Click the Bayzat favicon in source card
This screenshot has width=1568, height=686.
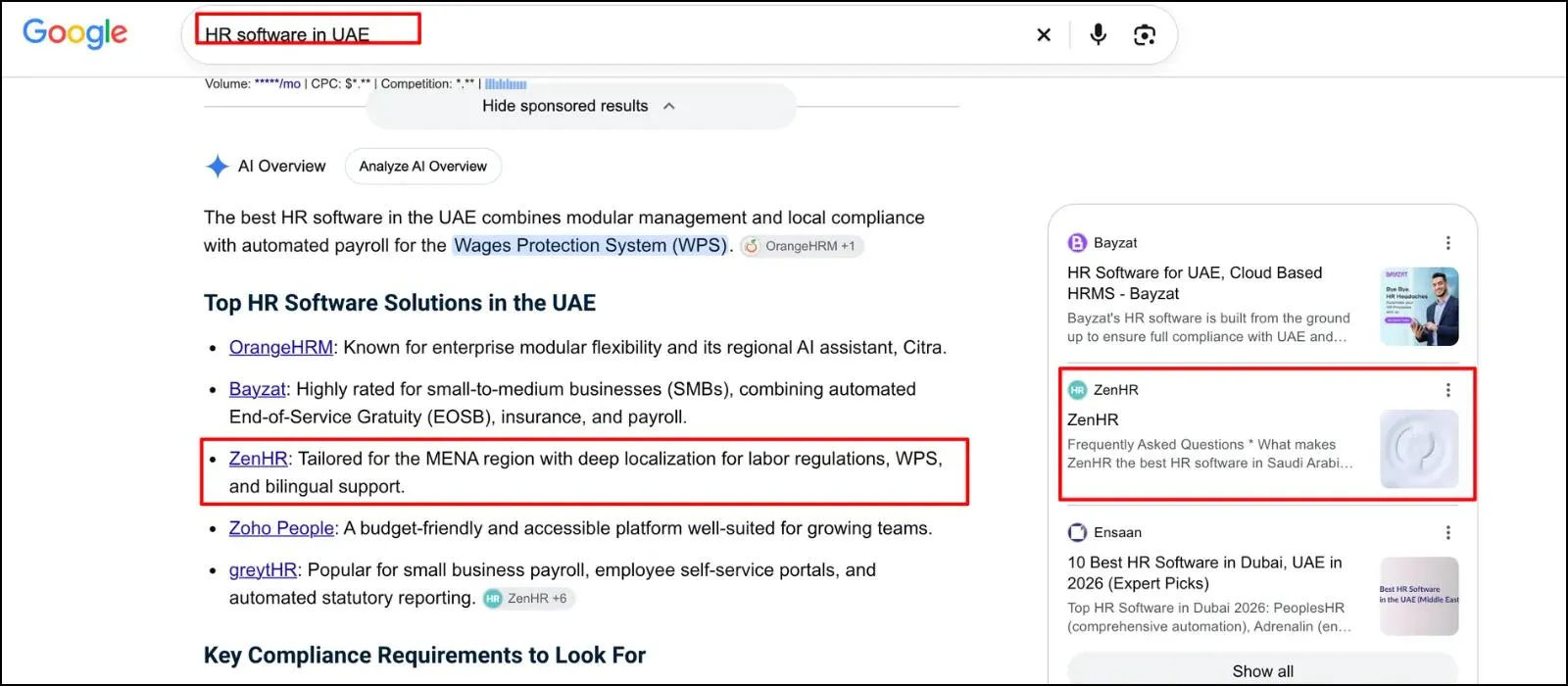point(1077,243)
